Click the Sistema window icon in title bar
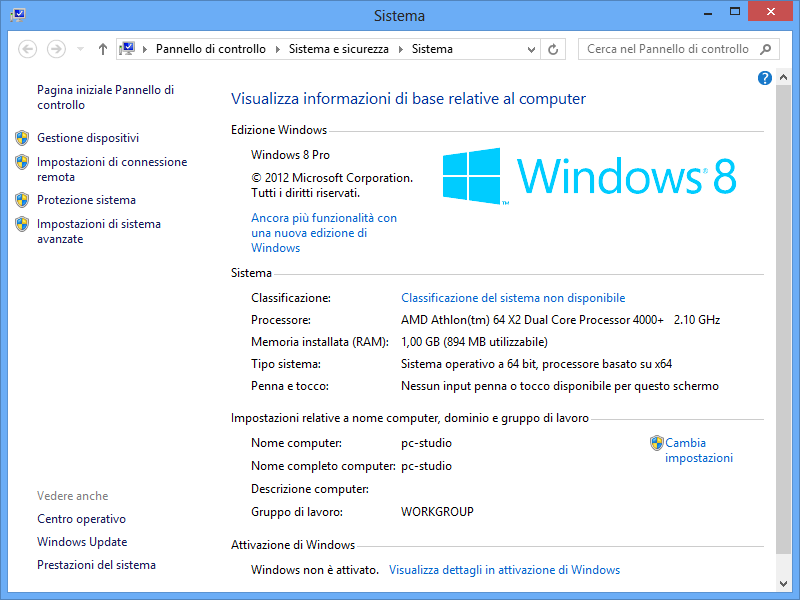The width and height of the screenshot is (800, 600). point(18,14)
